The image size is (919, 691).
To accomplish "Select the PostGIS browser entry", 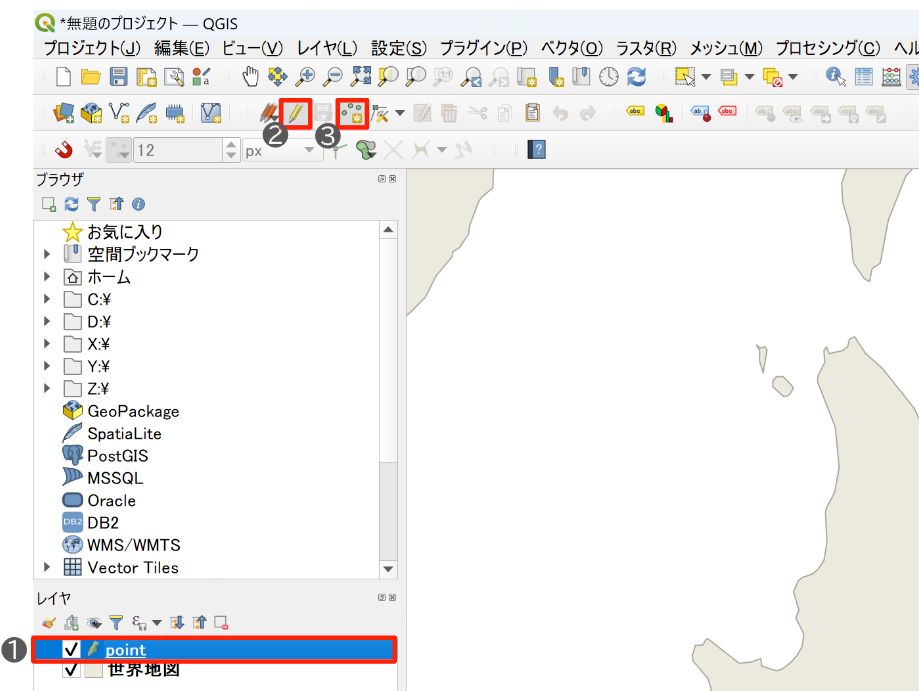I will pyautogui.click(x=117, y=455).
